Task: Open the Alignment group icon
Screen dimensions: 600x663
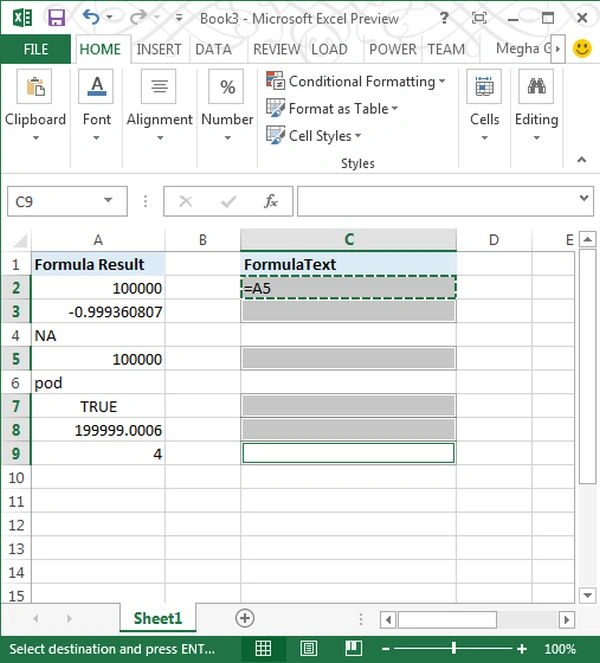Action: [159, 87]
